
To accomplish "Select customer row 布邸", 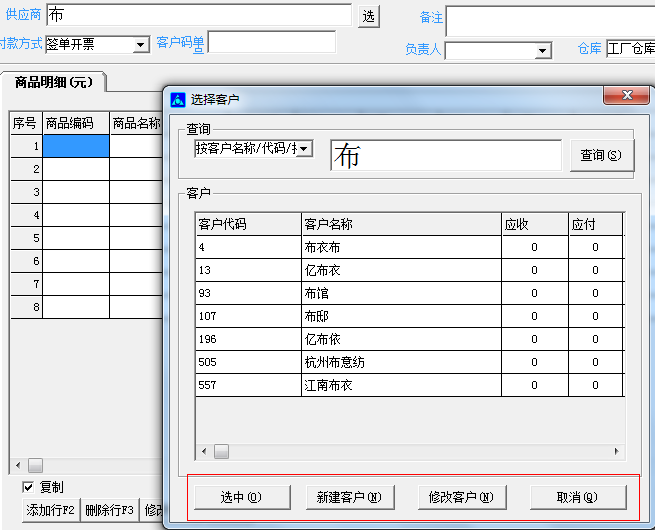I will click(x=409, y=316).
